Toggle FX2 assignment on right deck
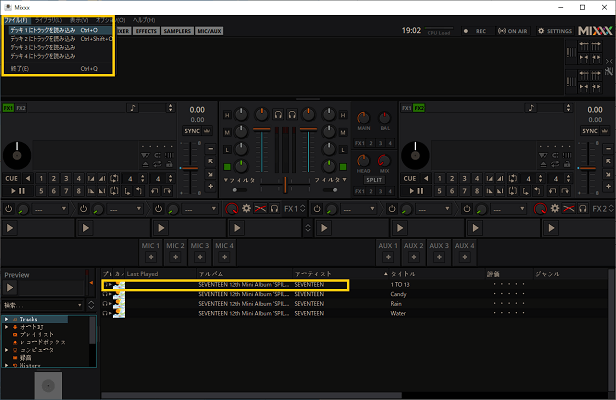The image size is (616, 400). 419,108
